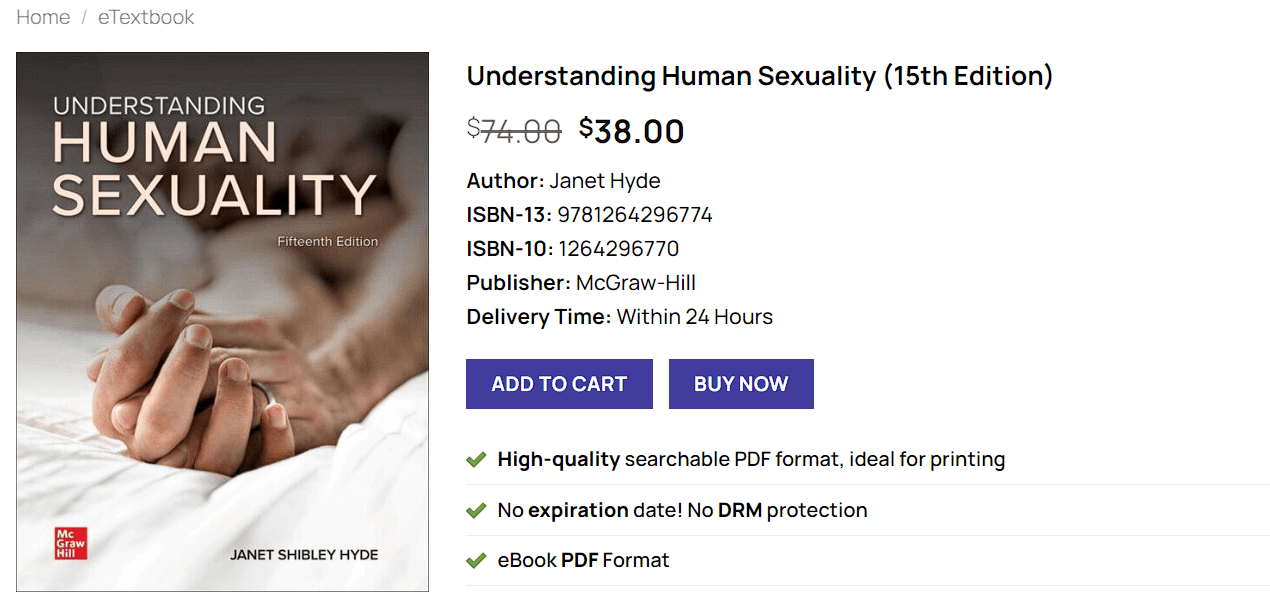Click the discounted price $38.00
This screenshot has width=1270, height=607.
[632, 131]
